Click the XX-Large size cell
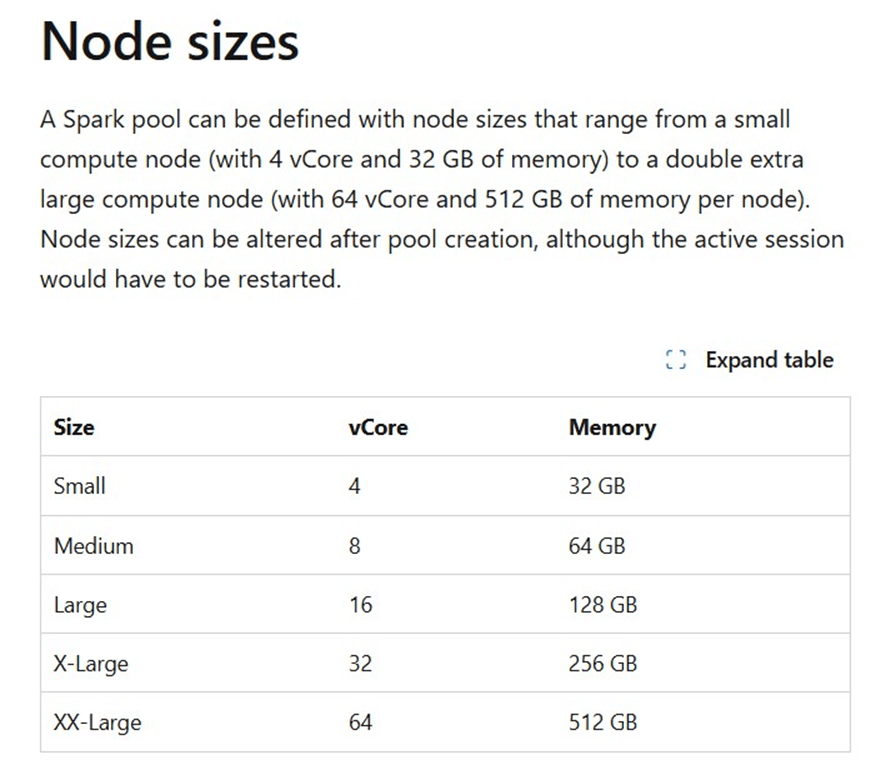Screen dimensions: 896x765 click(97, 722)
